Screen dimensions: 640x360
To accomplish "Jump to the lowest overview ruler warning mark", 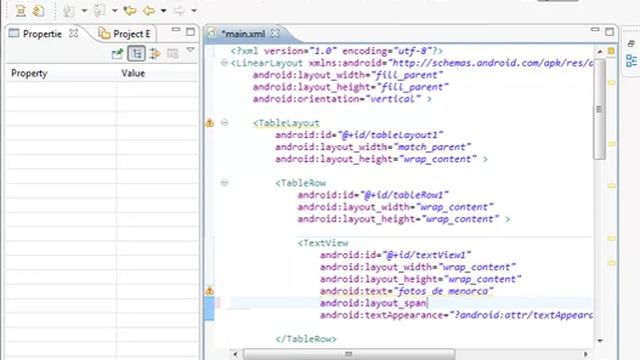I will click(612, 263).
